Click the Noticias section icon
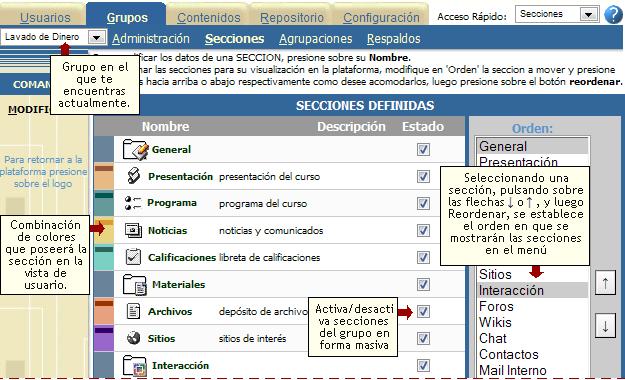Viewport: 625px width, 380px height. pyautogui.click(x=133, y=230)
